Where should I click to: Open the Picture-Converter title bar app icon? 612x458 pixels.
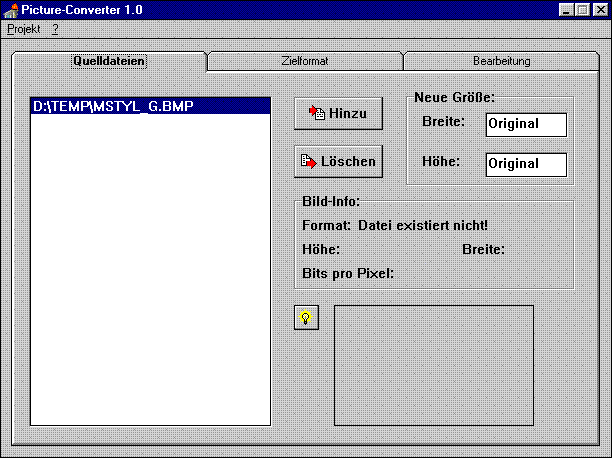pyautogui.click(x=11, y=10)
